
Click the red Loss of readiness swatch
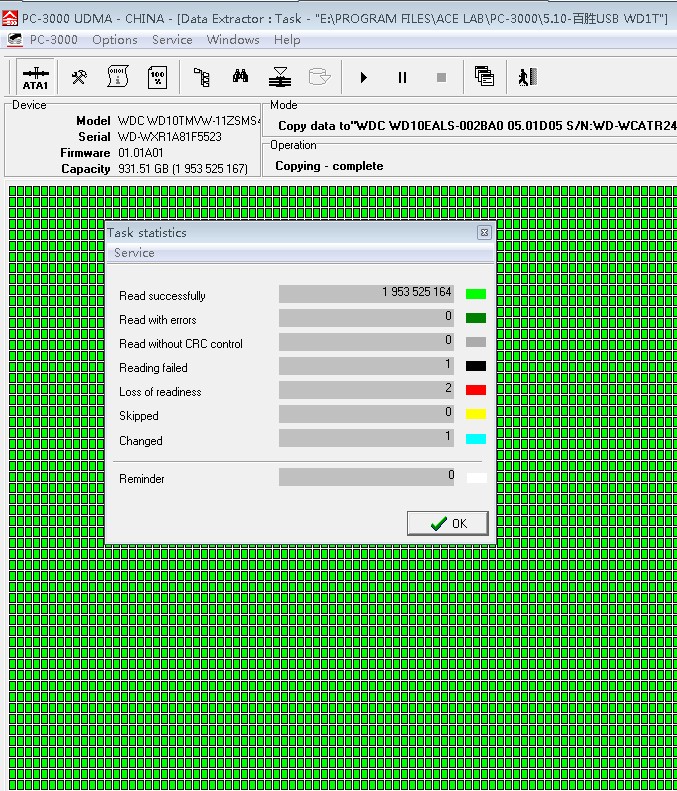[x=476, y=390]
